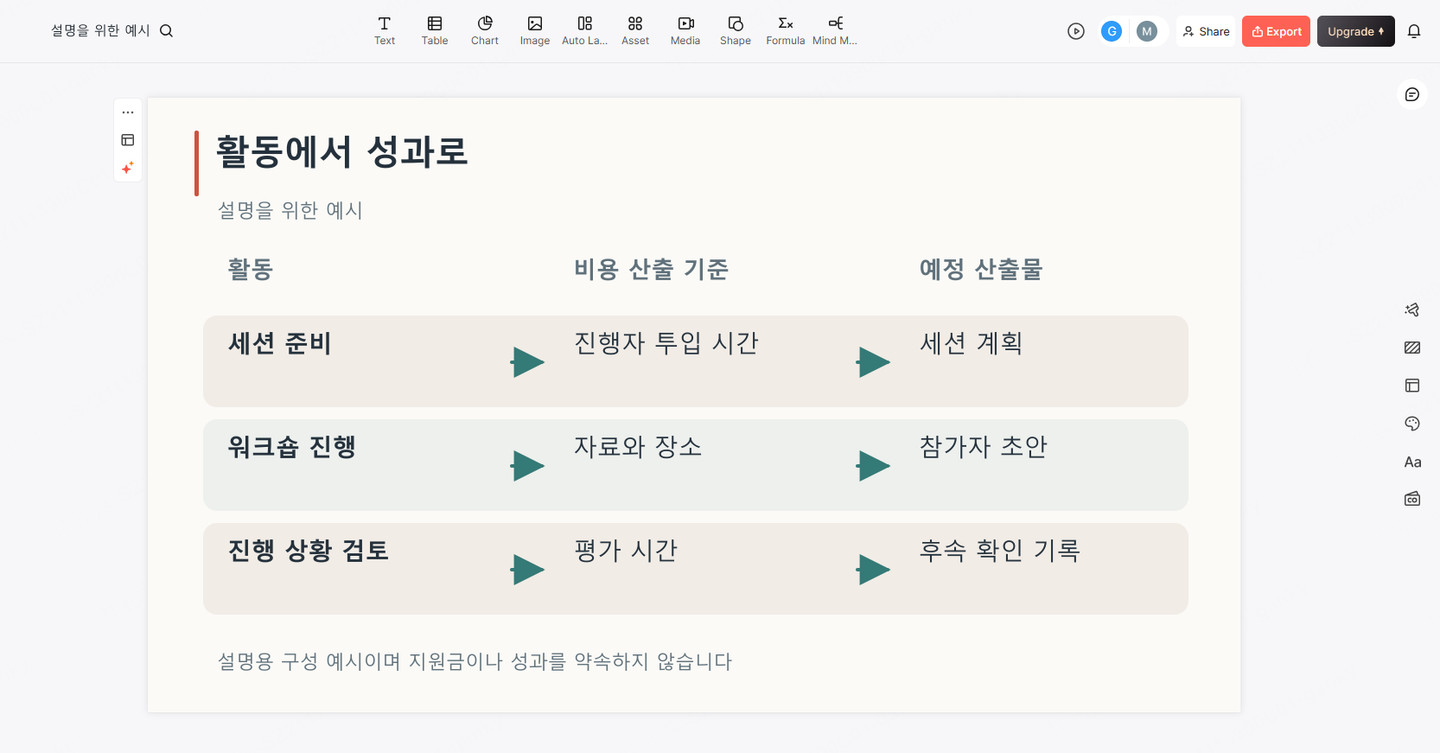
Task: Select the '후속 확인 기록' text
Action: pyautogui.click(x=1000, y=550)
